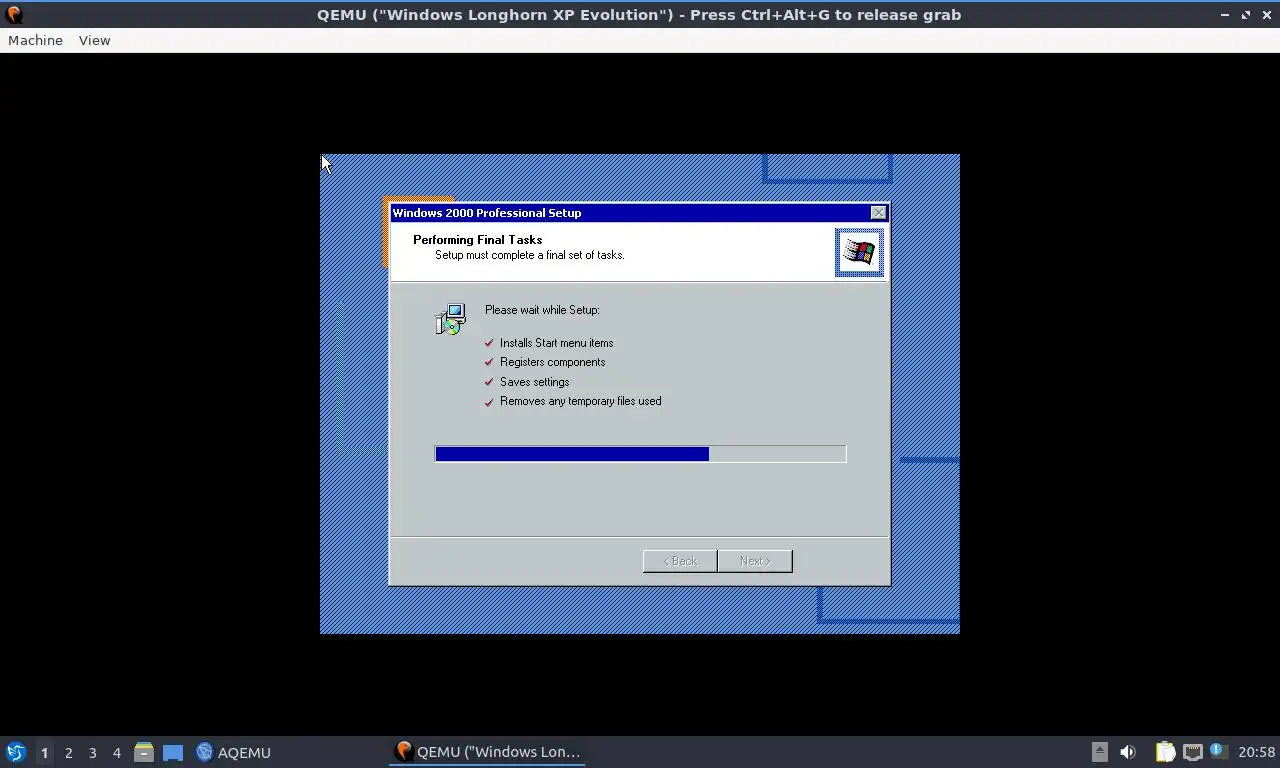Screen dimensions: 1280x768
Task: Click the computer and CD setup icon
Action: point(450,319)
